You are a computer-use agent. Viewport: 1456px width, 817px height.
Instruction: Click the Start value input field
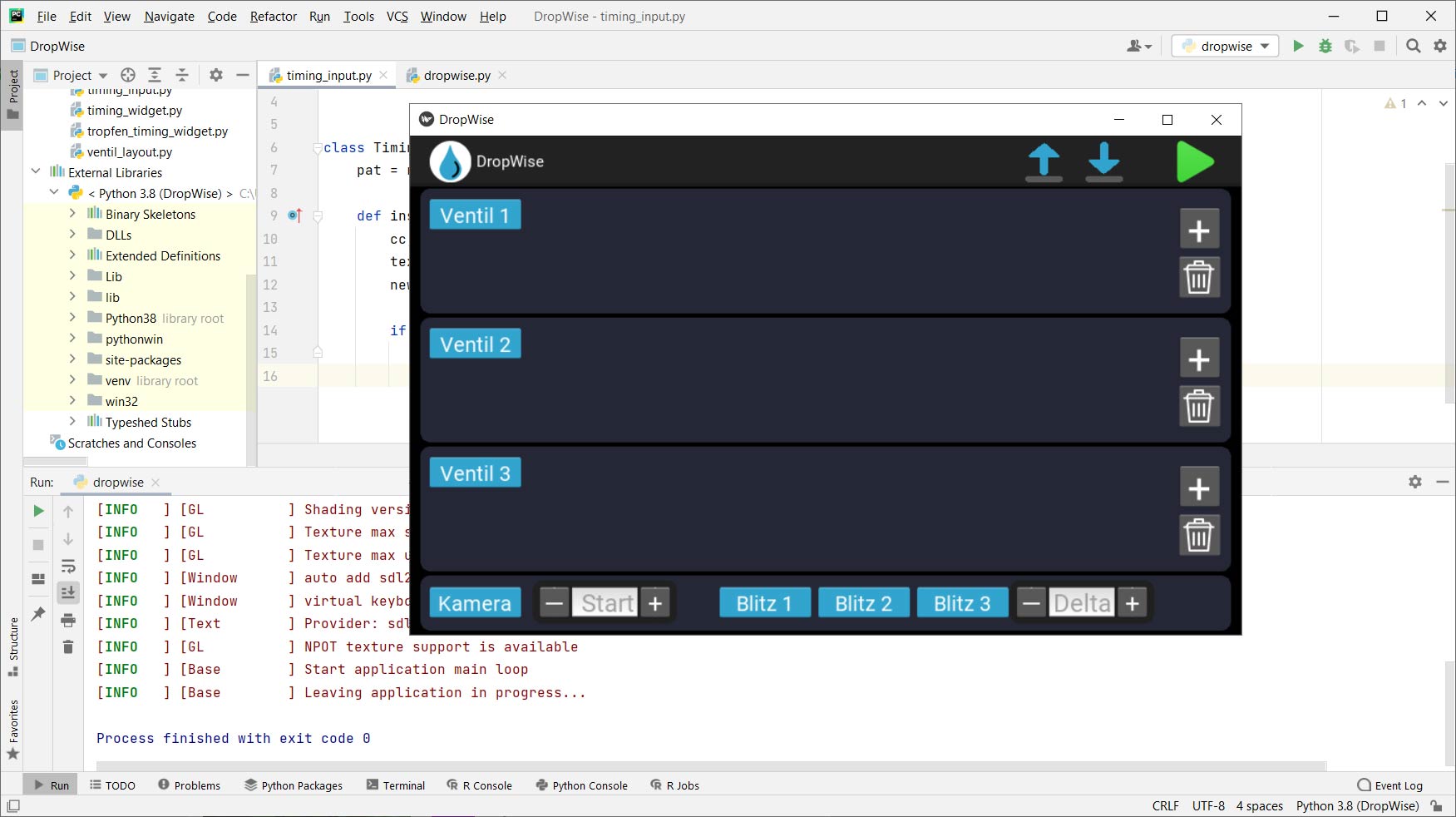(x=606, y=603)
